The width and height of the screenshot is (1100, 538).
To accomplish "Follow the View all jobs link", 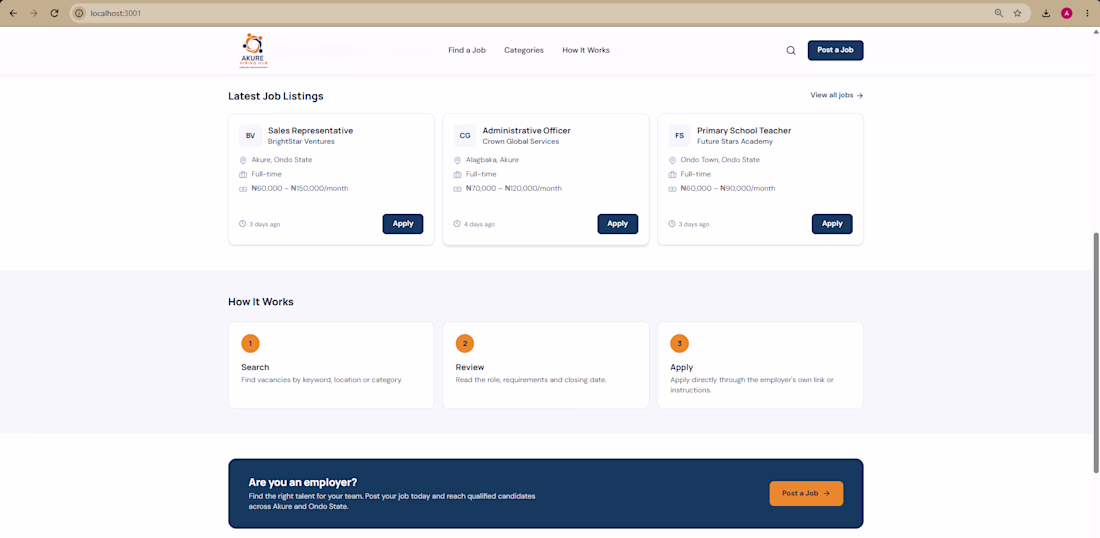I will pos(836,95).
